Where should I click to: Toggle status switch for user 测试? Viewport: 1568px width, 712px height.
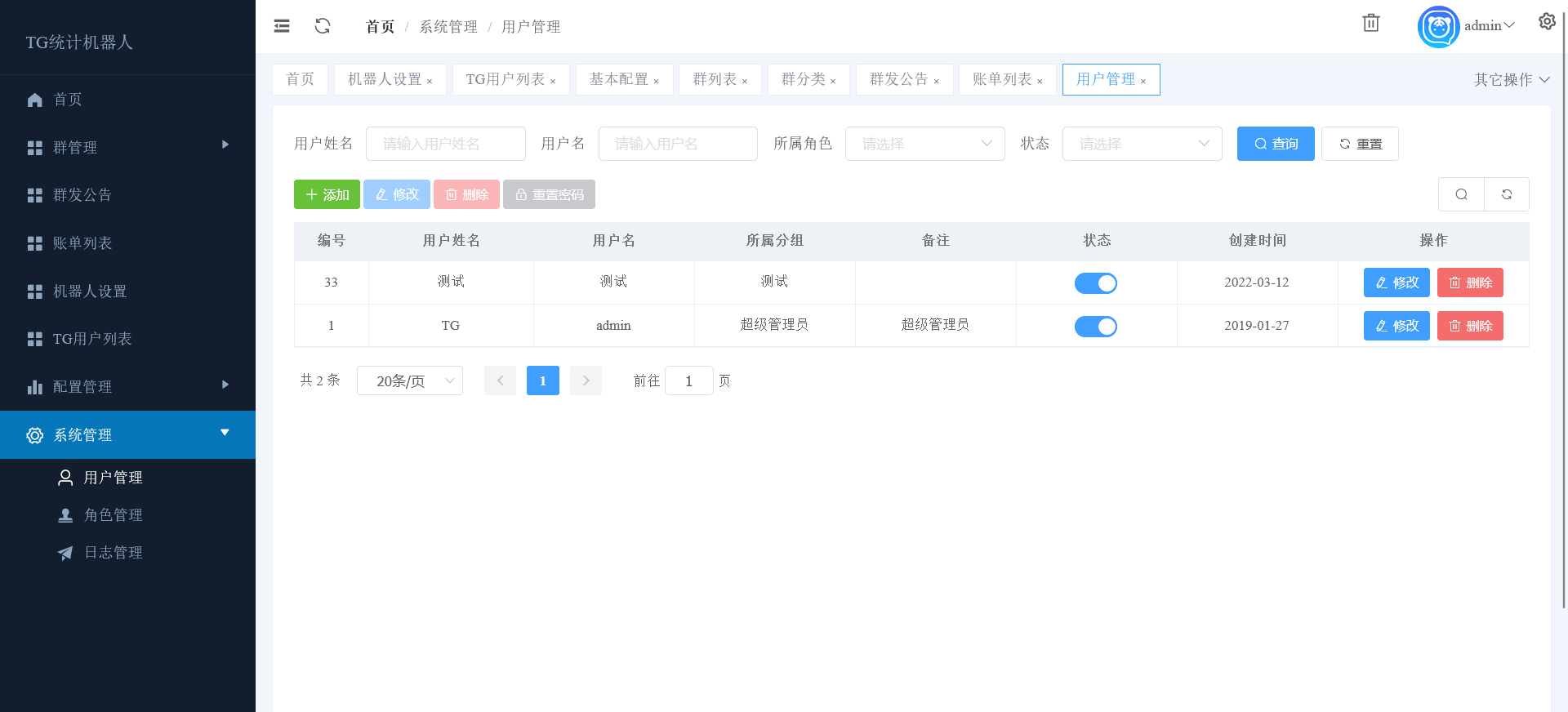tap(1095, 283)
